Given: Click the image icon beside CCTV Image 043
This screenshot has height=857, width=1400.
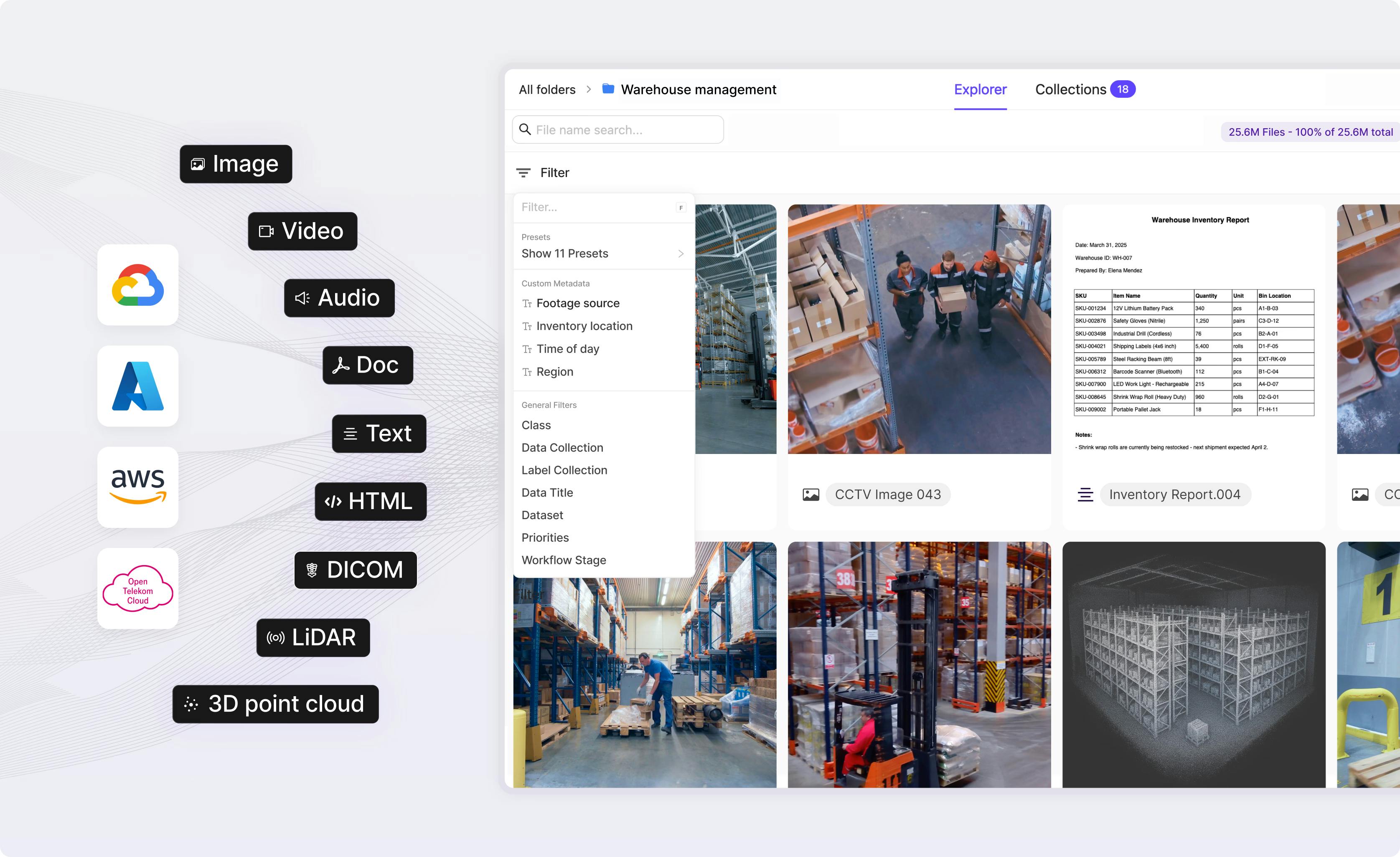Looking at the screenshot, I should [811, 494].
